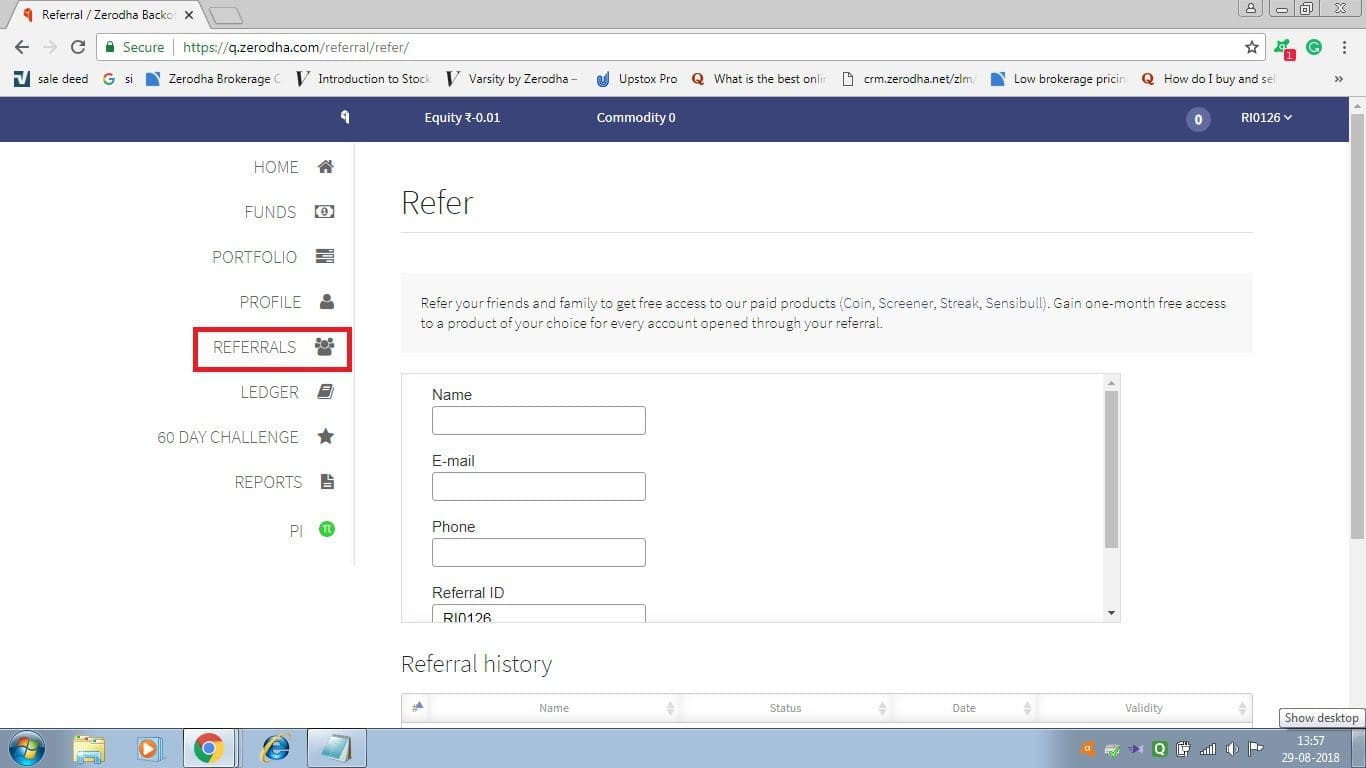Click the Home house icon in sidebar
Screen dimensions: 1366x768
(x=325, y=167)
